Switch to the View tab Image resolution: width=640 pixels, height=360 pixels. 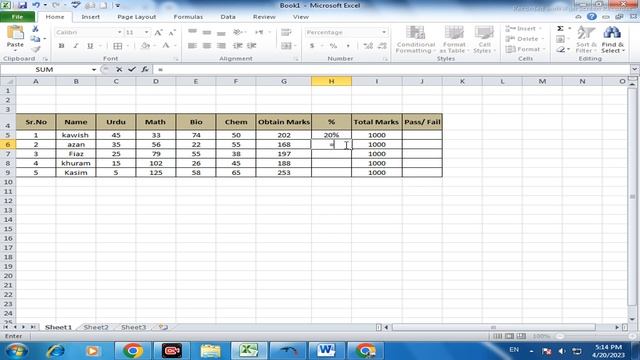tap(300, 17)
